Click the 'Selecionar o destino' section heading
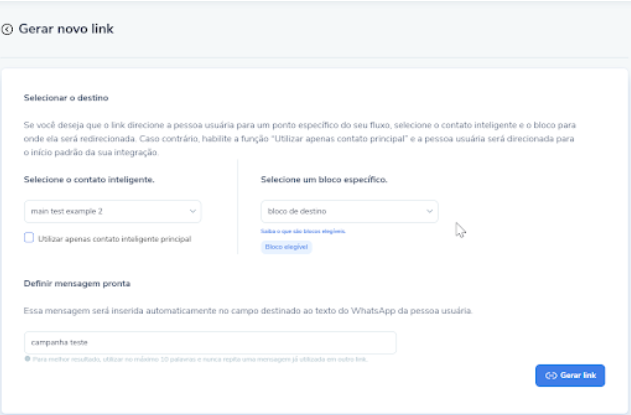 pyautogui.click(x=65, y=98)
